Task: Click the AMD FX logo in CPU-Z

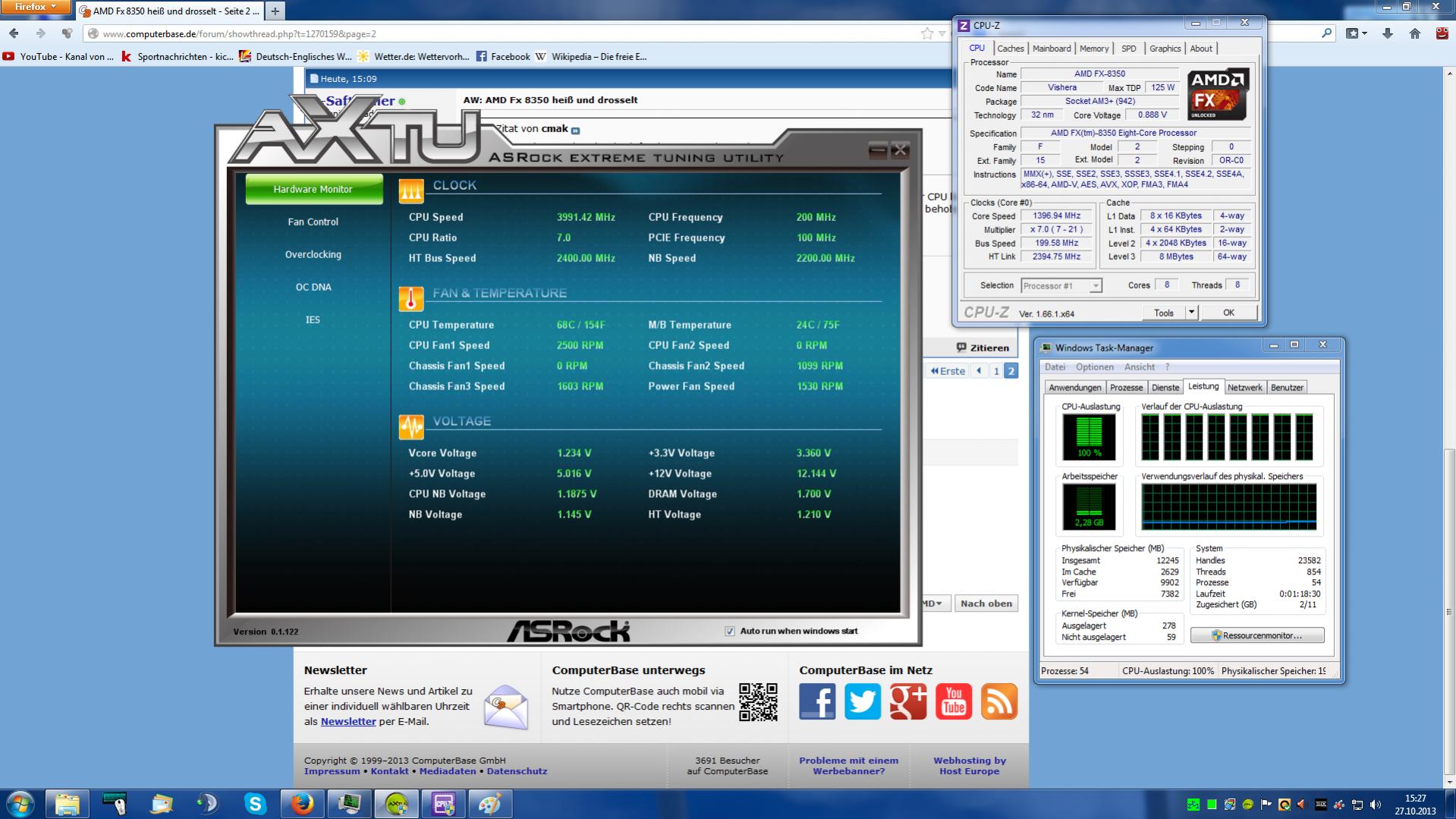Action: tap(1218, 94)
